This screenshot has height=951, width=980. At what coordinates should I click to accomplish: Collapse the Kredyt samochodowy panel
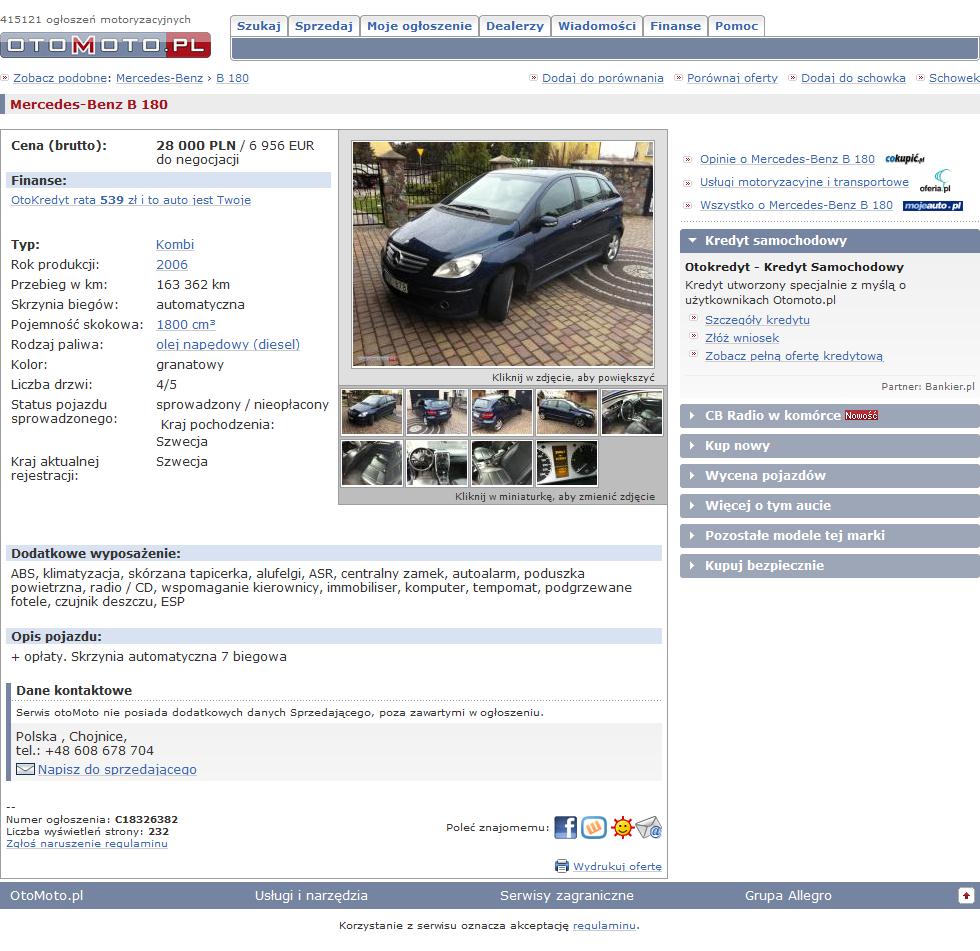pyautogui.click(x=829, y=241)
